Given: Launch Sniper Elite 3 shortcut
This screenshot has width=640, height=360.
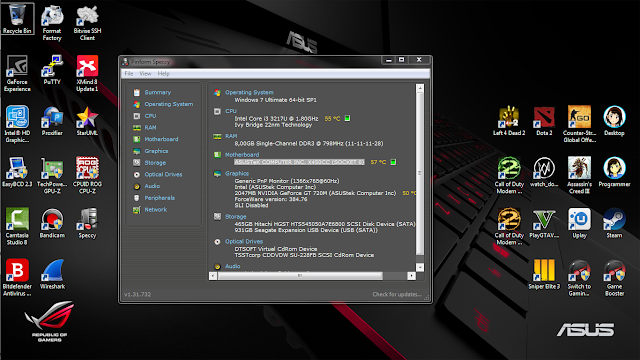Looking at the screenshot, I should (544, 274).
